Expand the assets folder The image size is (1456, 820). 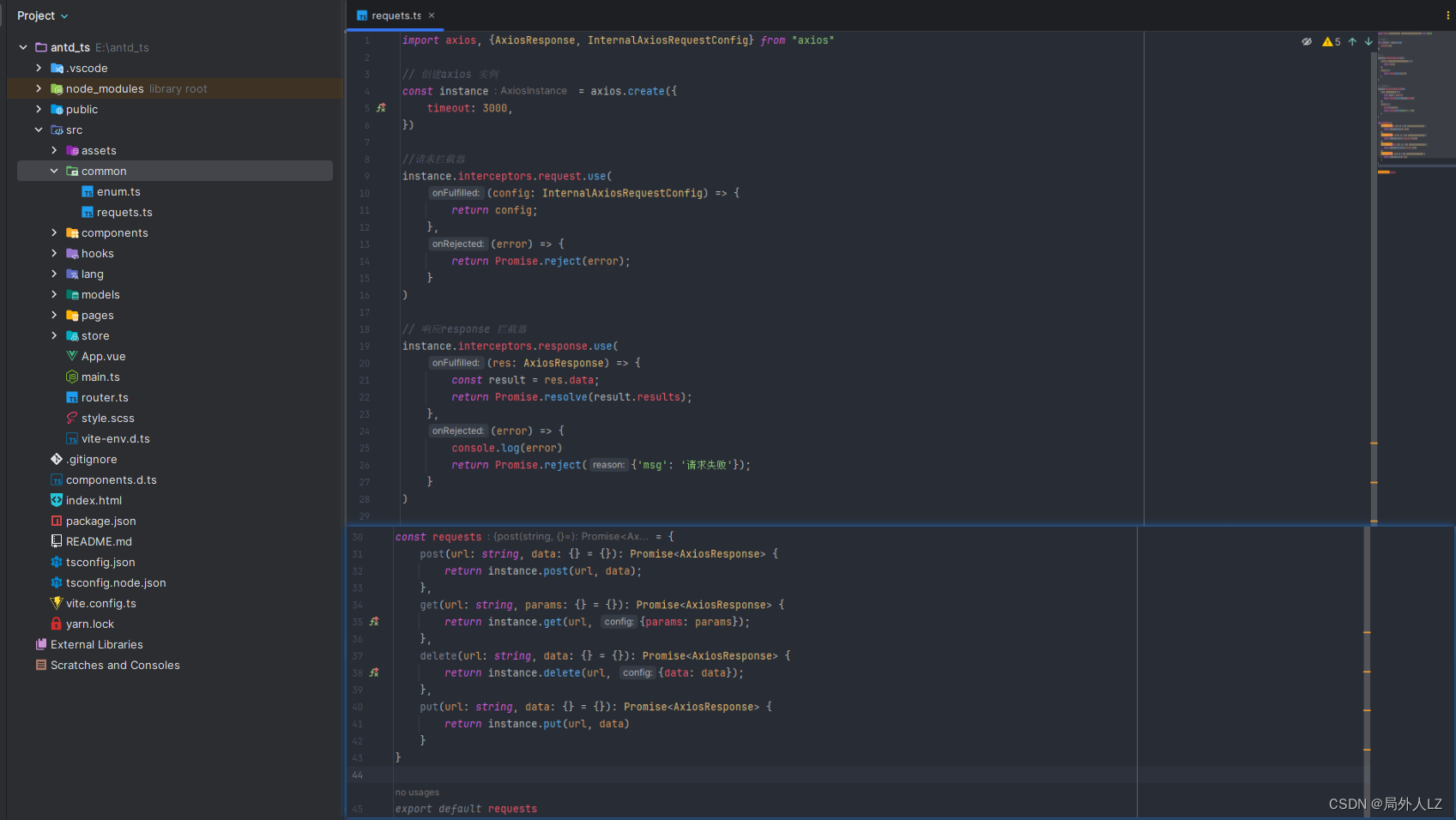click(x=54, y=150)
